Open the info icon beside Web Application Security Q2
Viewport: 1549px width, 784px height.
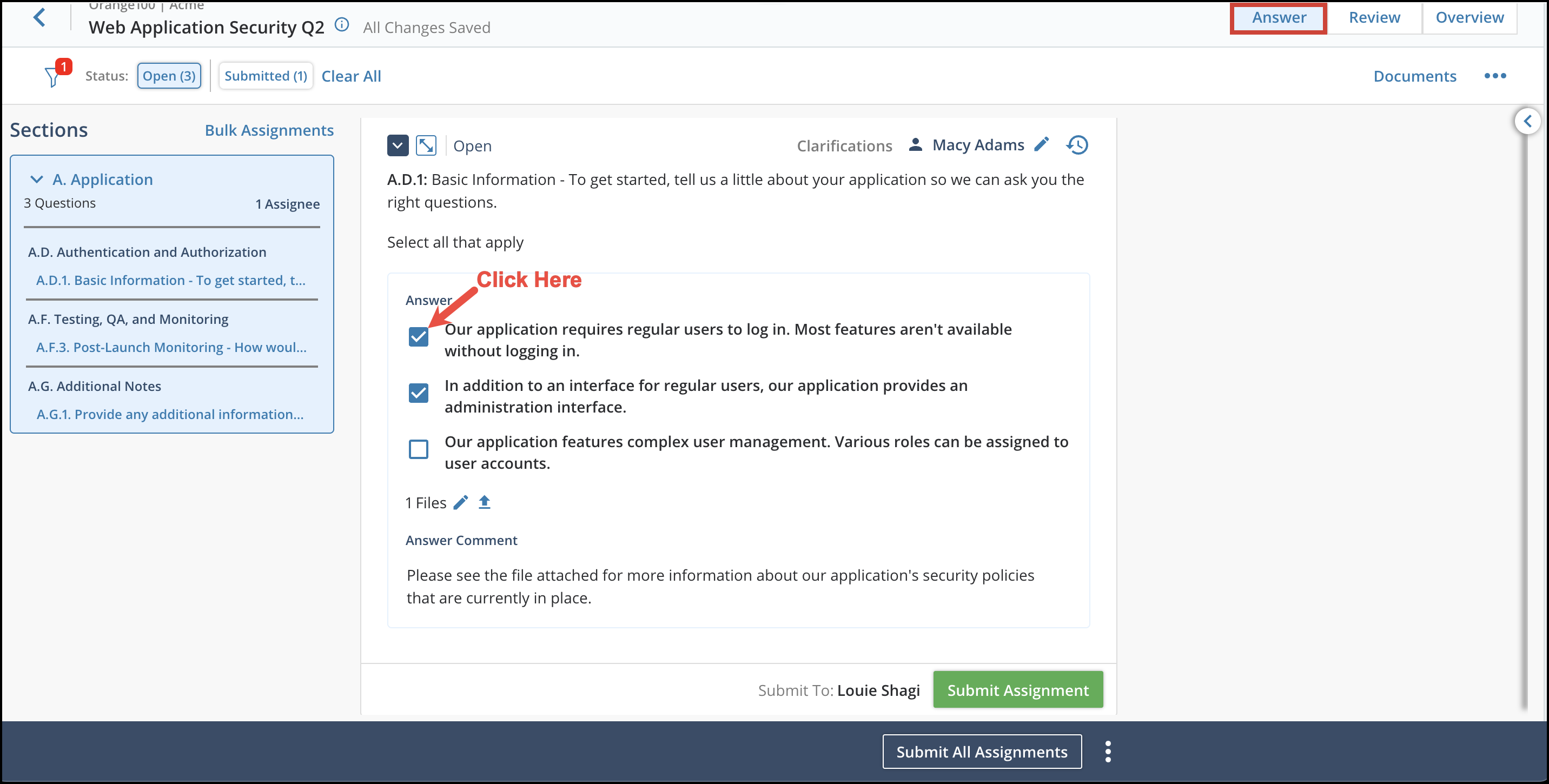[342, 25]
